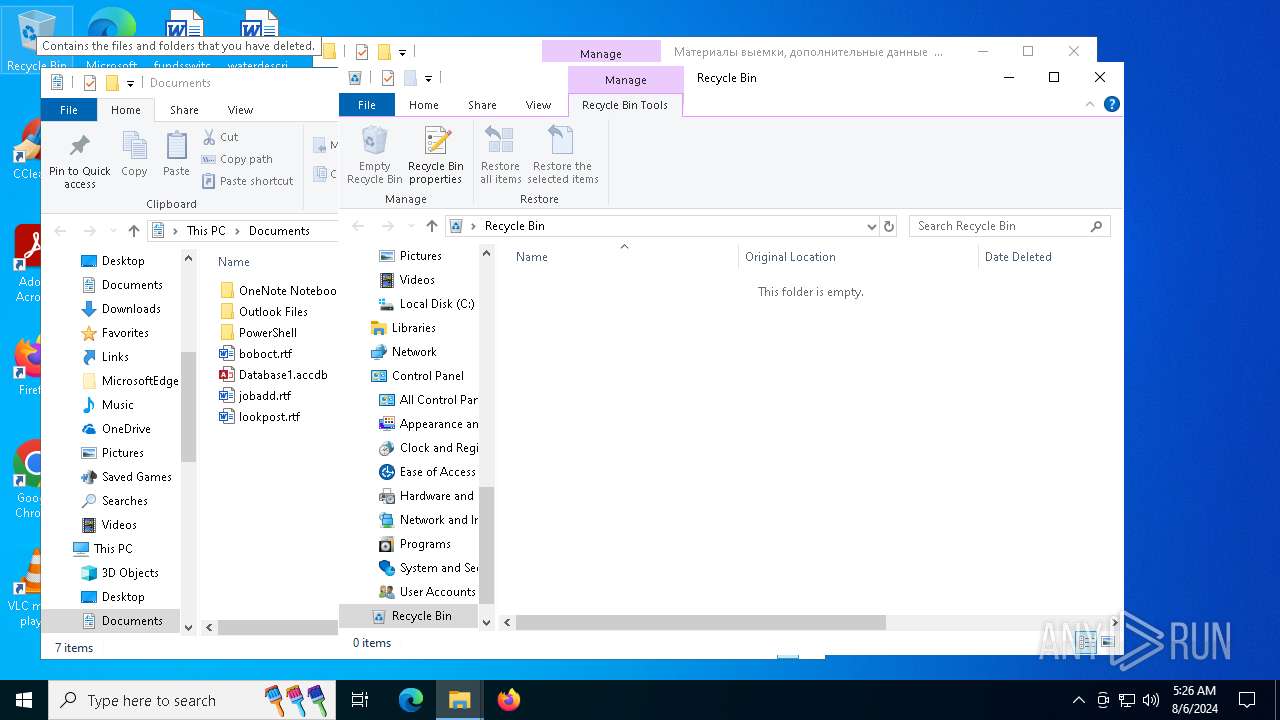Open Task View on taskbar
This screenshot has height=720, width=1280.
click(360, 700)
